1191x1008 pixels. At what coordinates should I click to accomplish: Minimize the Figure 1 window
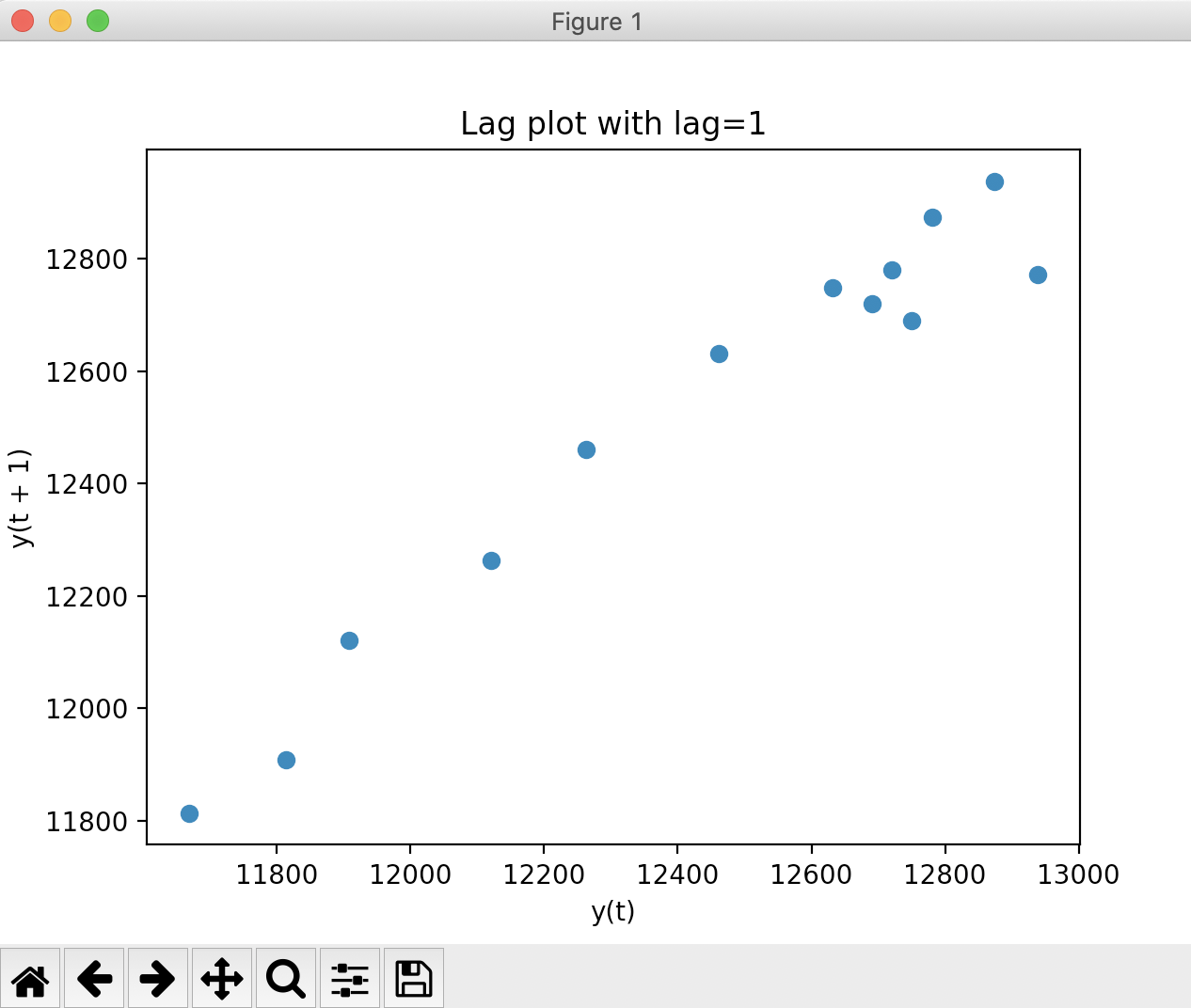60,21
